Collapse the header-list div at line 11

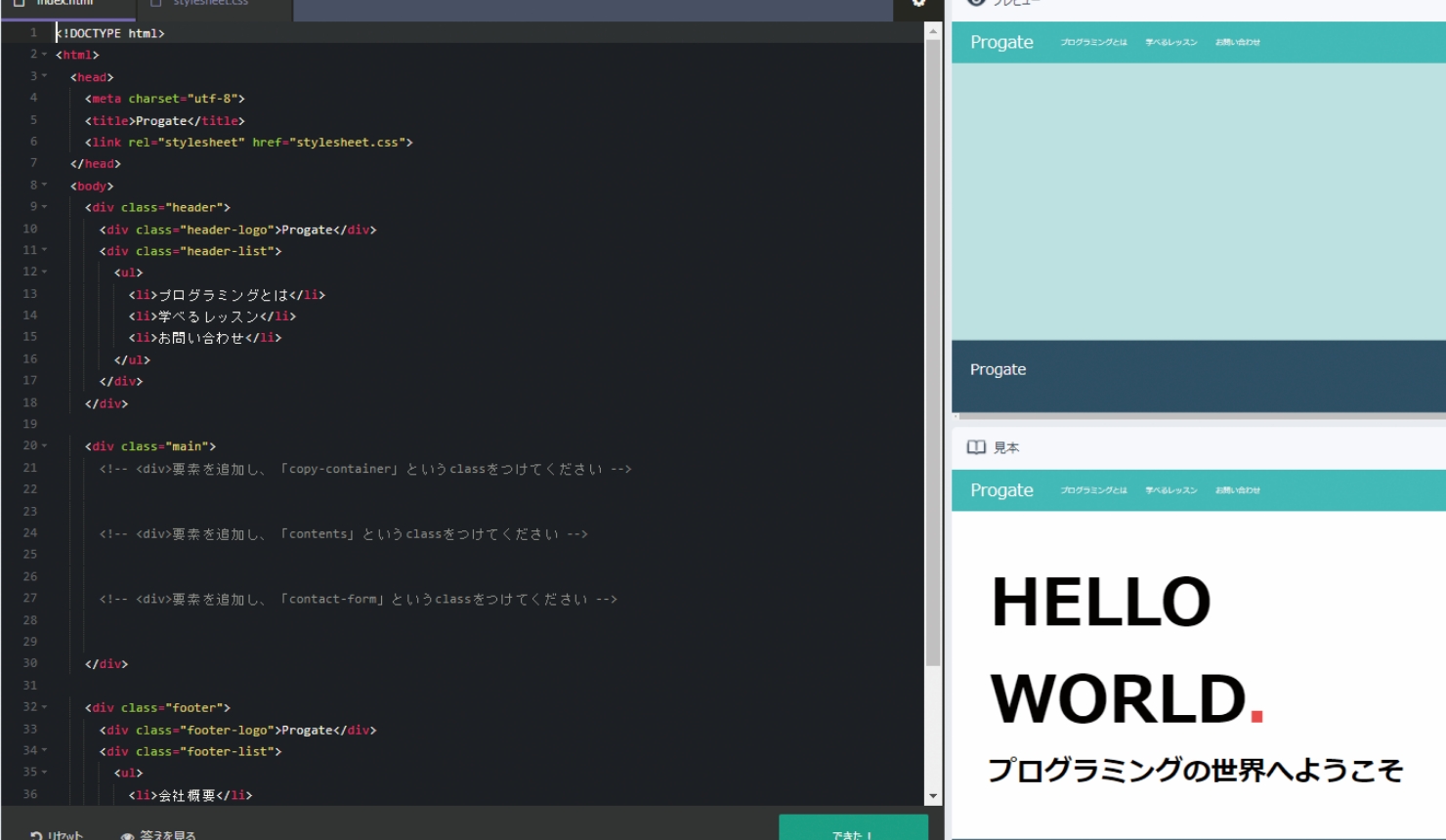(x=44, y=250)
